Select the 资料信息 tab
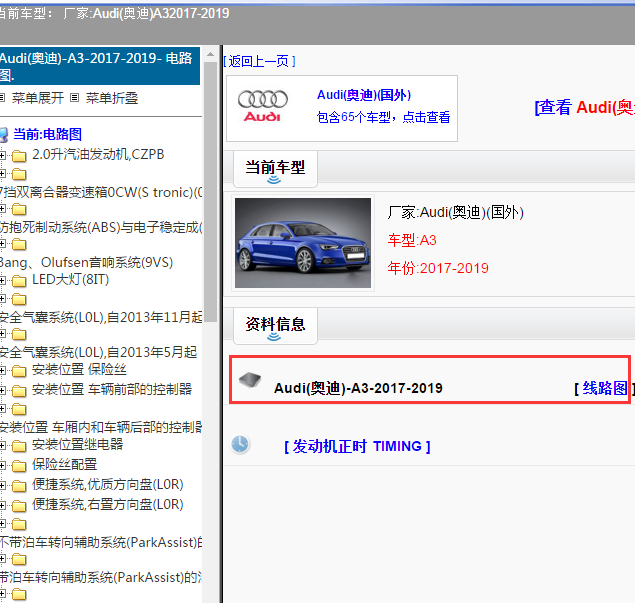 275,325
